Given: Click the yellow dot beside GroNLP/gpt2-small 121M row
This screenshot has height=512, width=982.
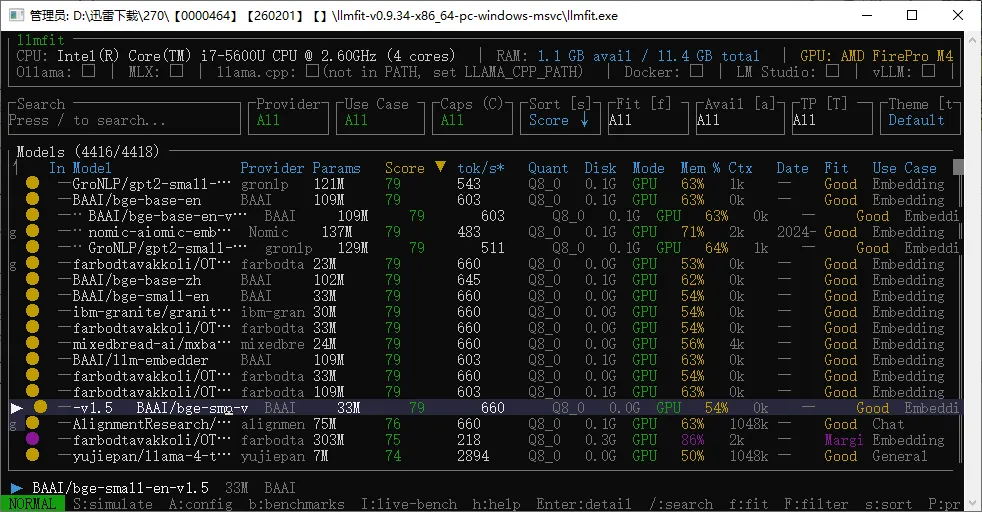Looking at the screenshot, I should [33, 183].
